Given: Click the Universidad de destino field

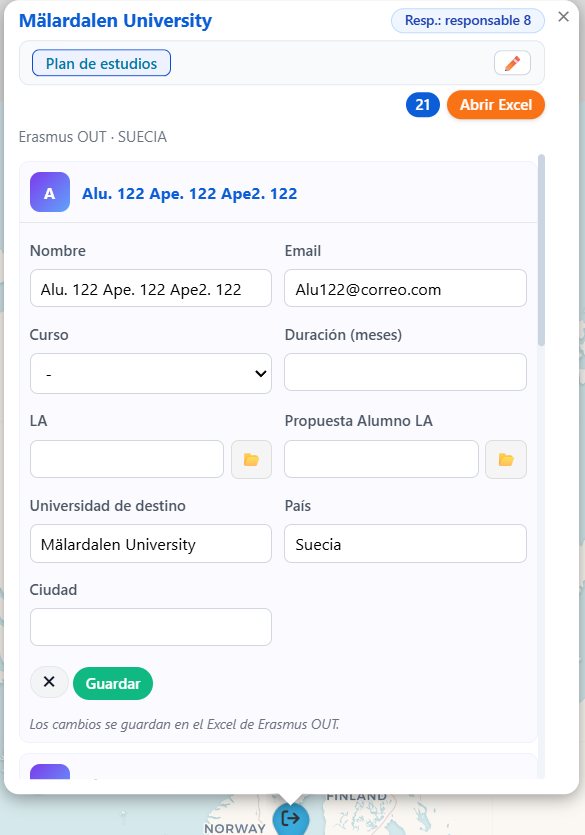Looking at the screenshot, I should click(151, 543).
